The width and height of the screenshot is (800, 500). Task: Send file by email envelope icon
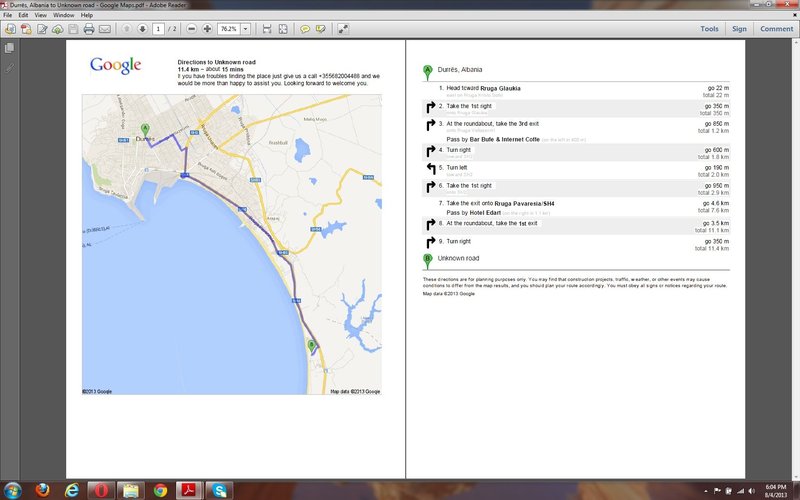pos(105,29)
